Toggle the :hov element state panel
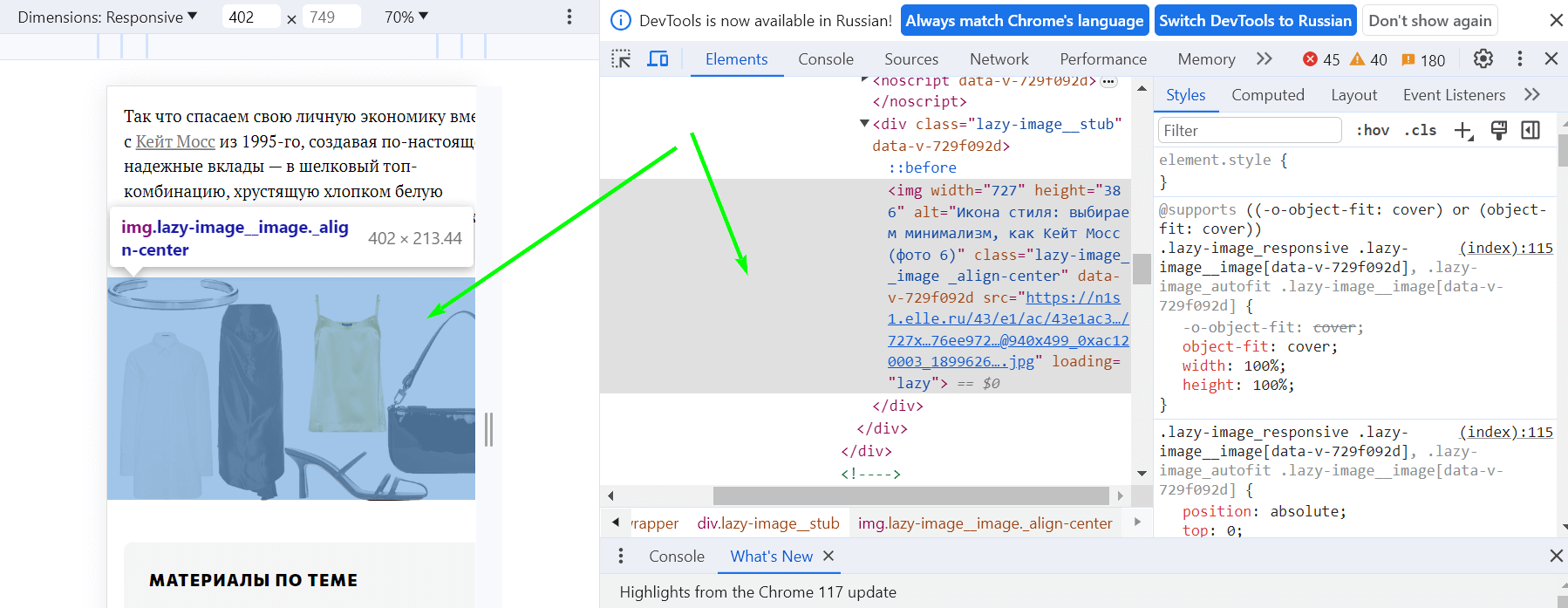 tap(1373, 130)
